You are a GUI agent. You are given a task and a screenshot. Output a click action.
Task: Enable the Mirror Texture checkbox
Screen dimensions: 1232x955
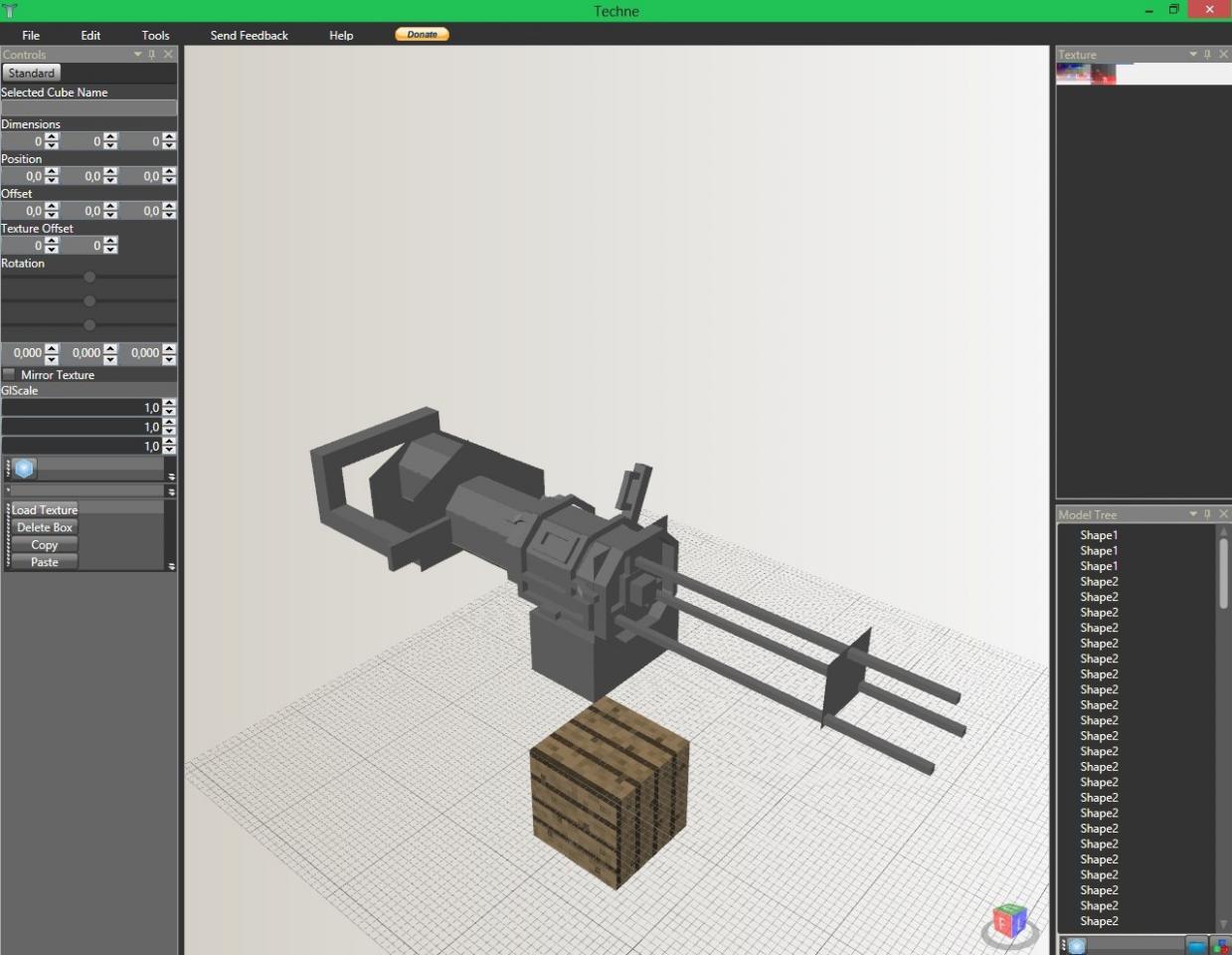click(x=8, y=374)
